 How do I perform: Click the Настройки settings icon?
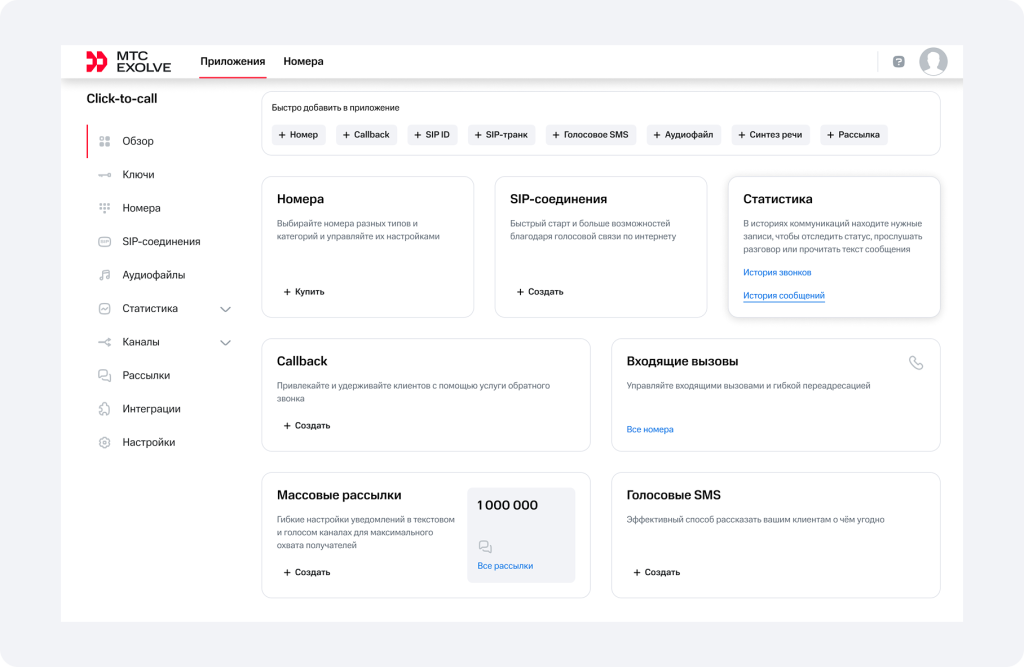(104, 442)
